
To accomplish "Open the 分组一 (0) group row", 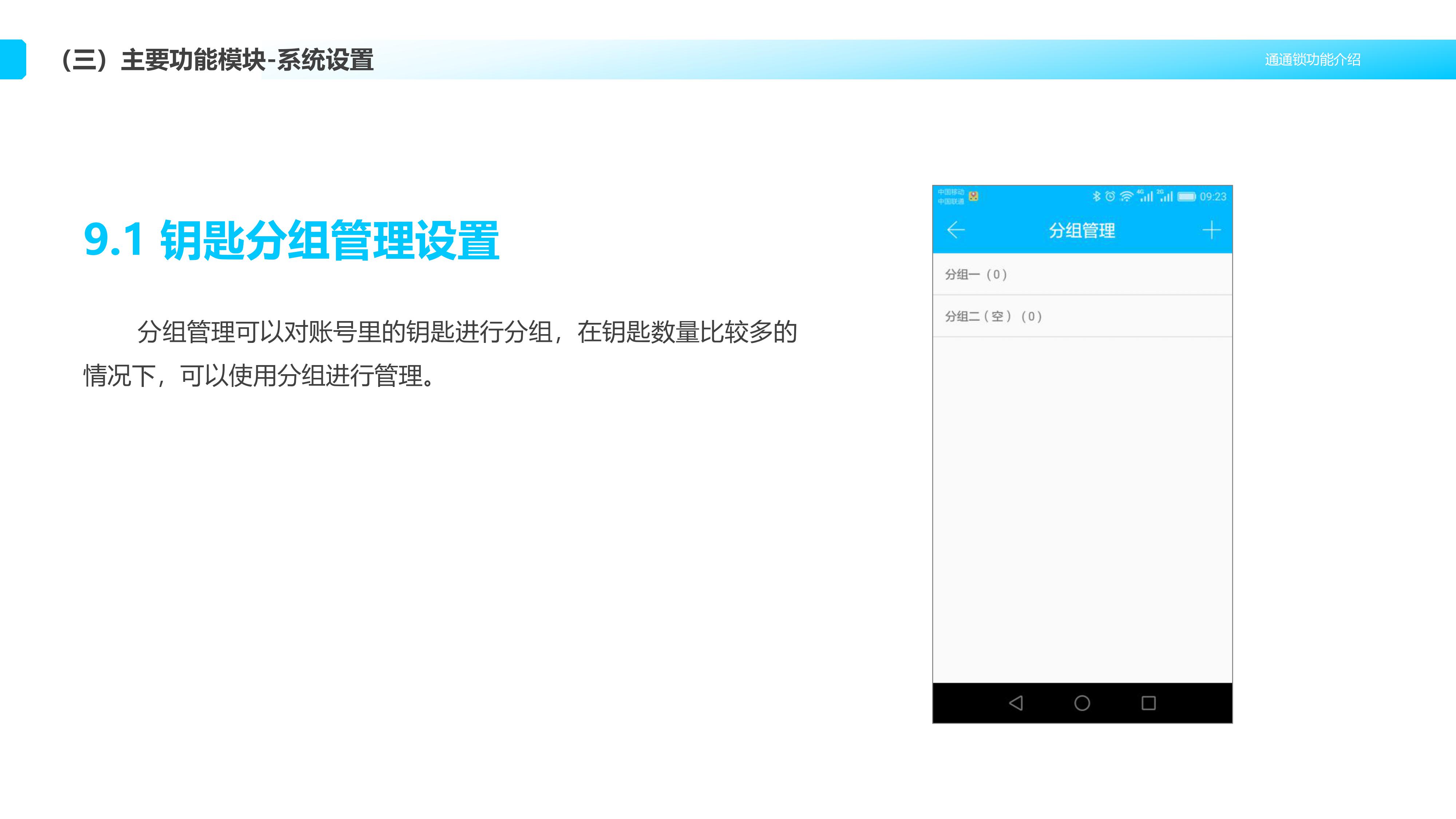I will (x=1082, y=275).
